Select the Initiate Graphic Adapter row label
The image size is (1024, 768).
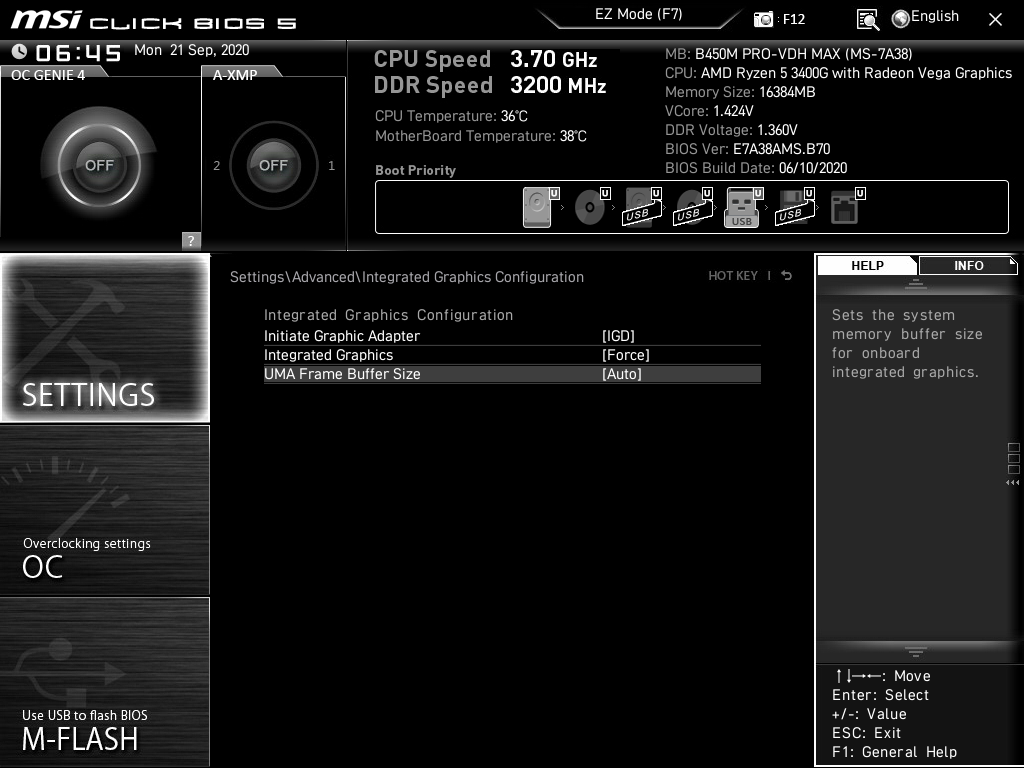click(x=342, y=336)
